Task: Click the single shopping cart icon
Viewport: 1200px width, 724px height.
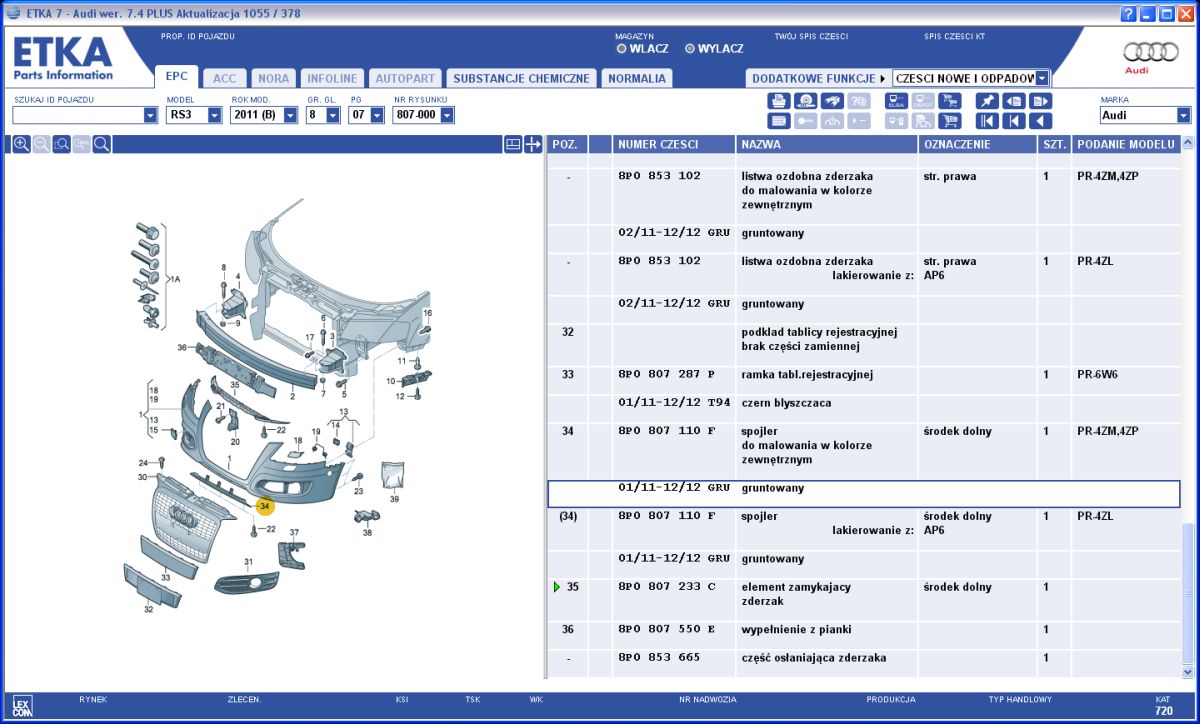Action: click(x=950, y=121)
